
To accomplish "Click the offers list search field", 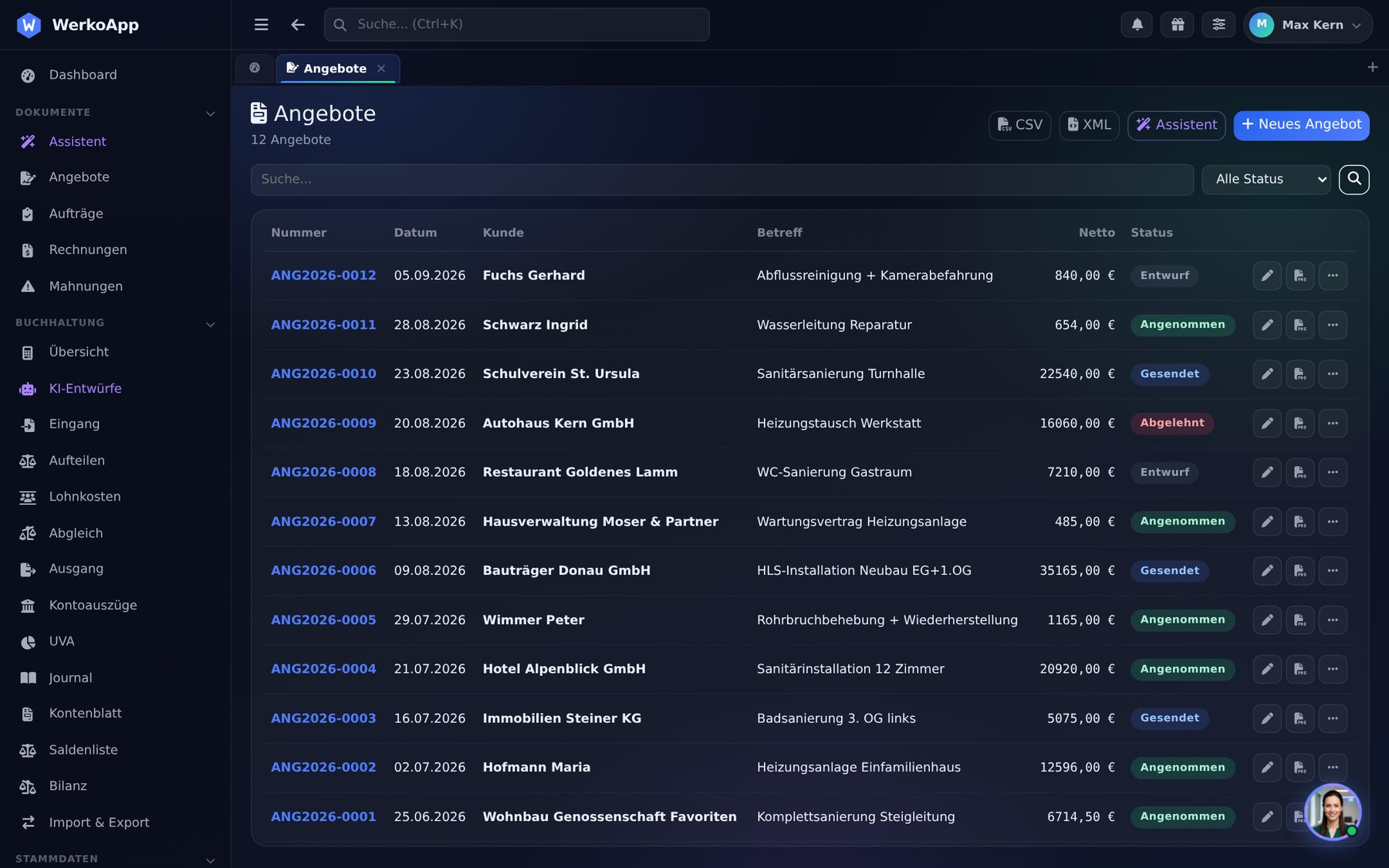I will 722,179.
